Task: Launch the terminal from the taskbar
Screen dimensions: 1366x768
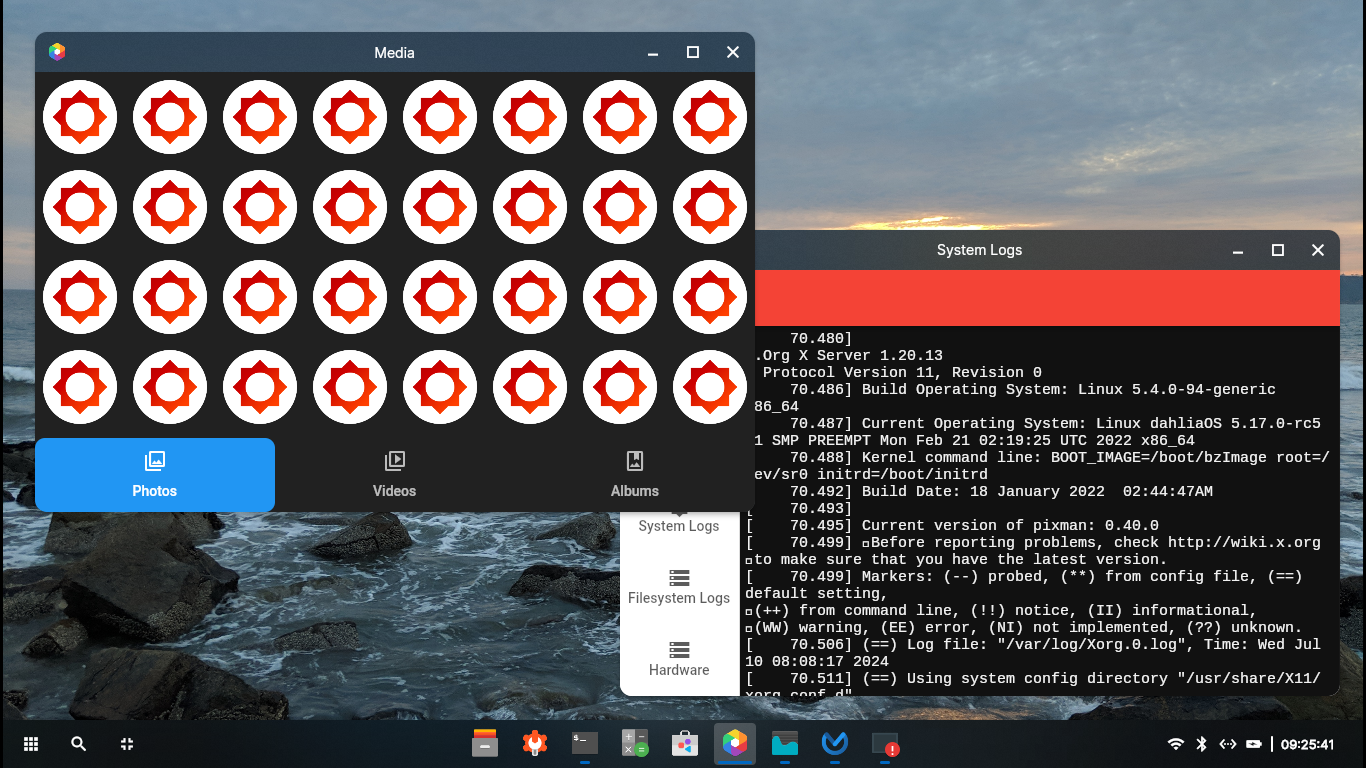Action: tap(585, 744)
